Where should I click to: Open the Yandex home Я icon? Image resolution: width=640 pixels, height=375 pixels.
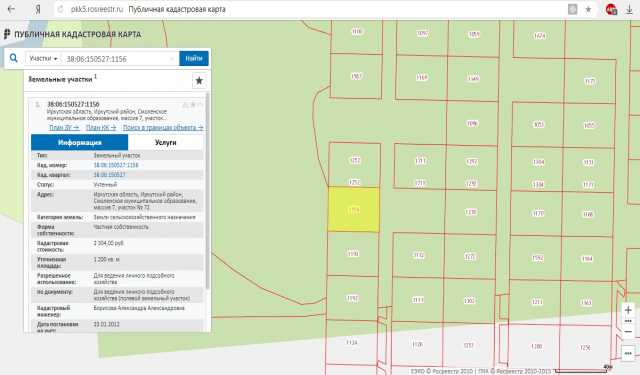click(x=38, y=9)
